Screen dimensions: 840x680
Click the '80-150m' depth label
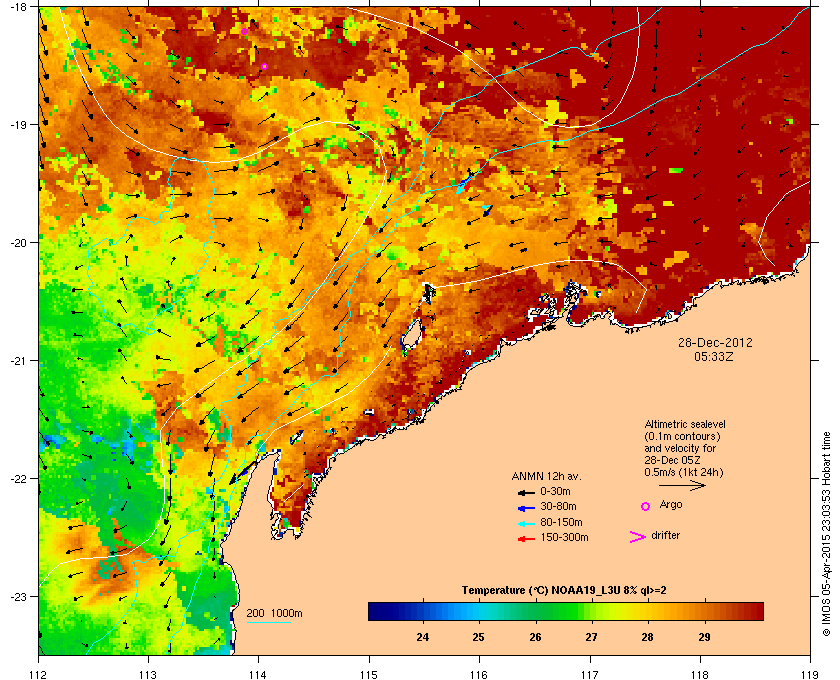561,522
